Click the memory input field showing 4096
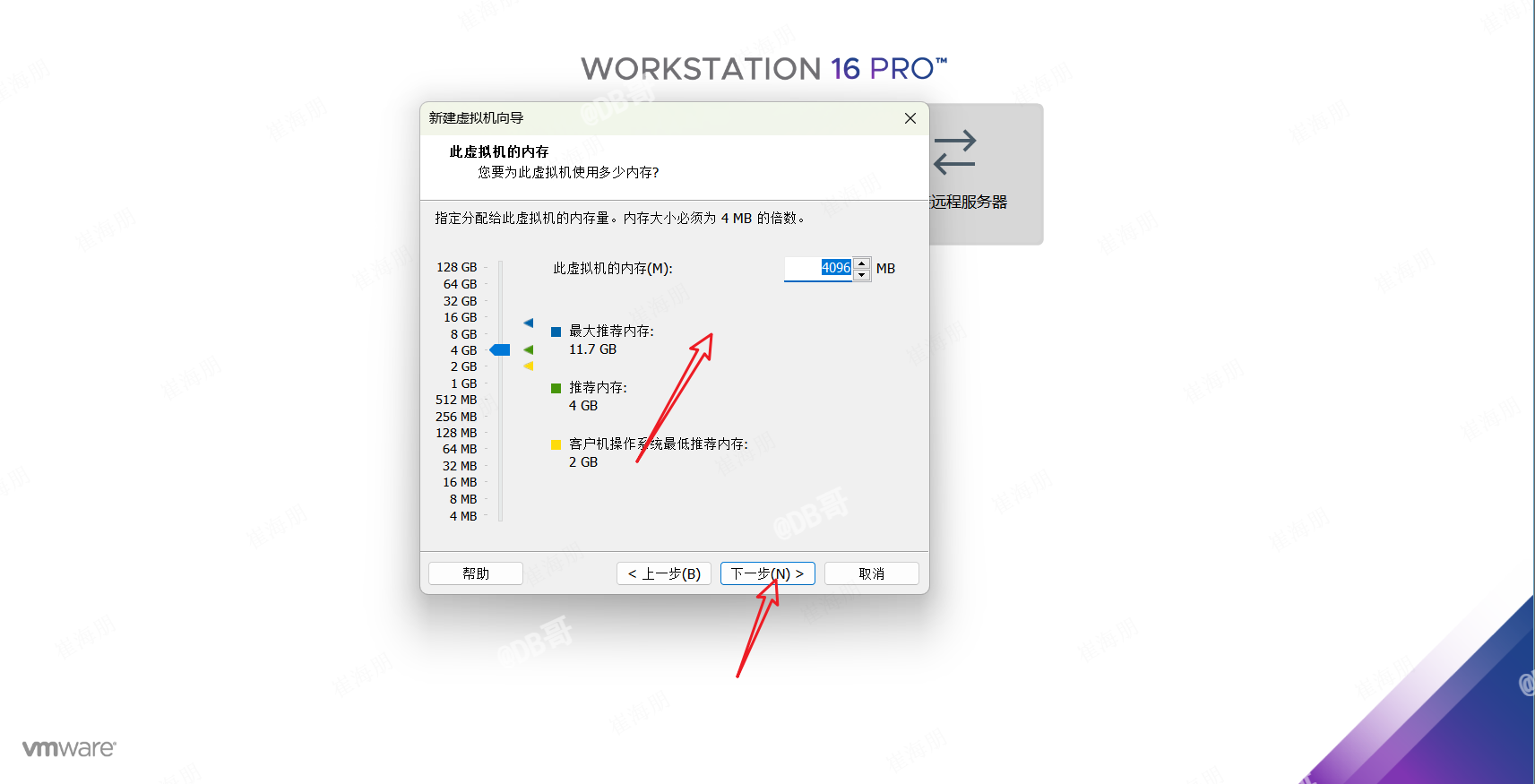This screenshot has height=784, width=1535. click(819, 268)
